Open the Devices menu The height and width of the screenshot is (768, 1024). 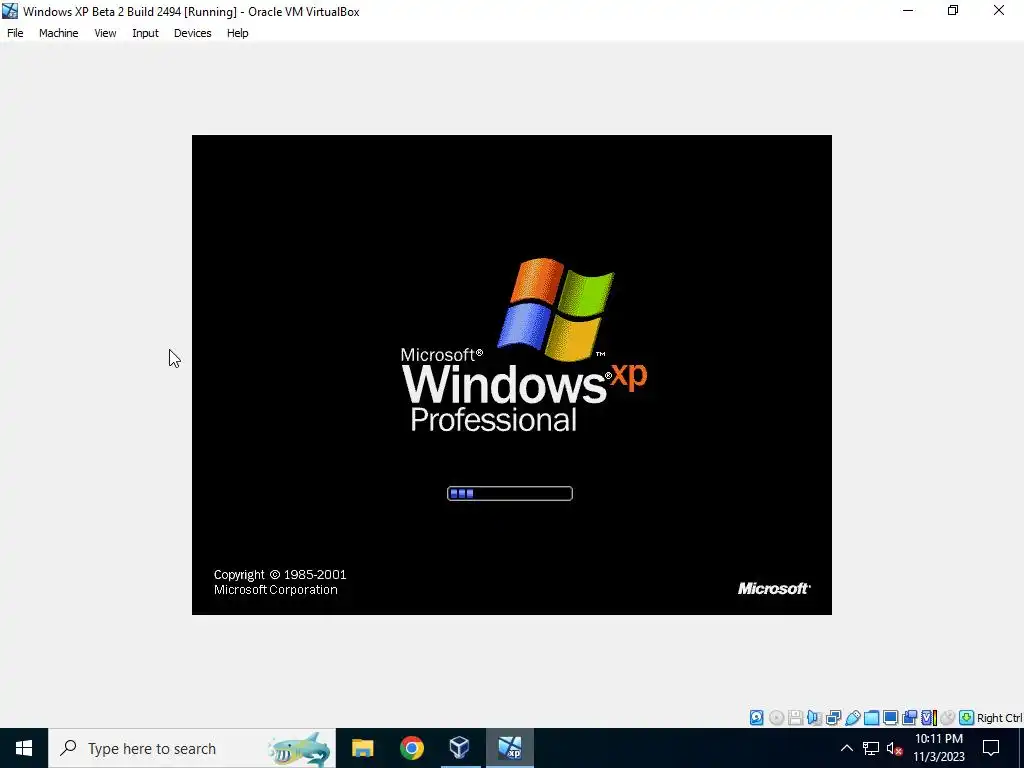point(192,33)
